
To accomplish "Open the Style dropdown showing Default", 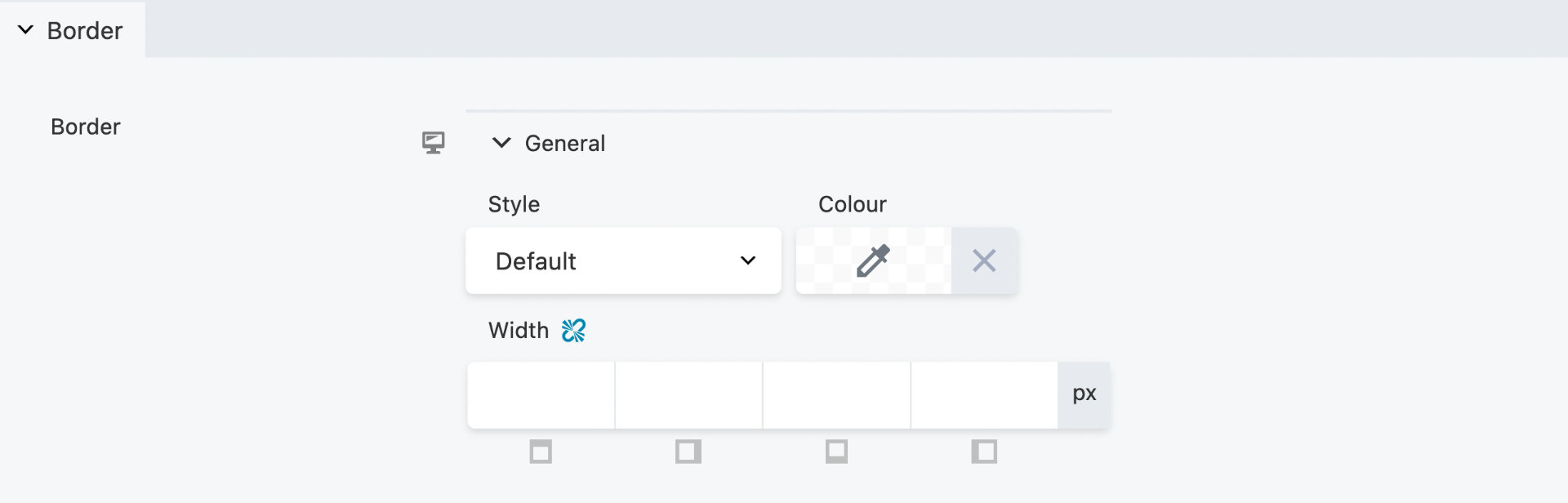I will (x=623, y=261).
